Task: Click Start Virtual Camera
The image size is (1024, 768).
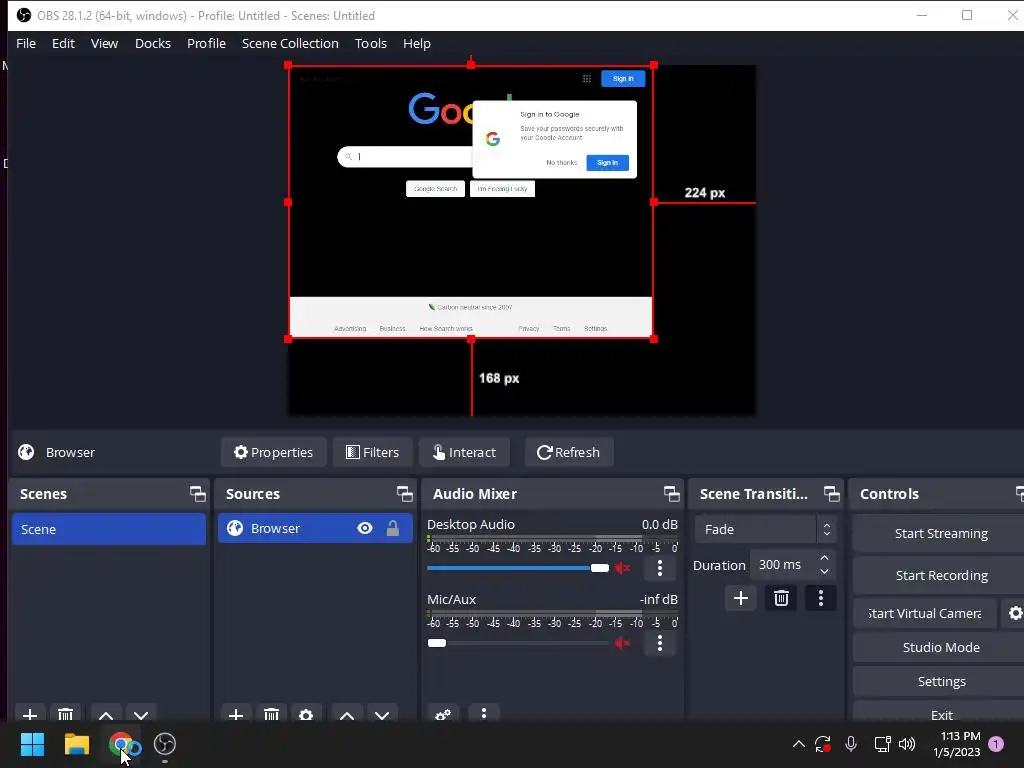Action: 925,613
